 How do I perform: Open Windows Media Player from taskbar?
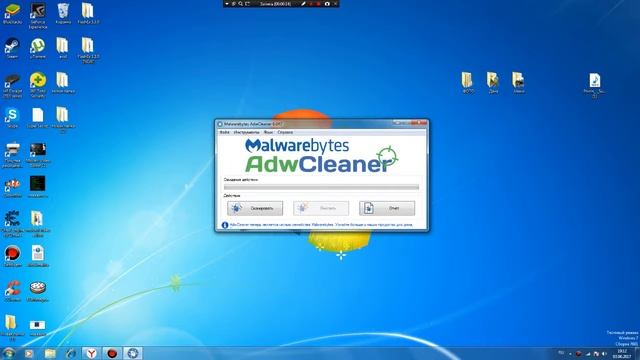coord(29,353)
